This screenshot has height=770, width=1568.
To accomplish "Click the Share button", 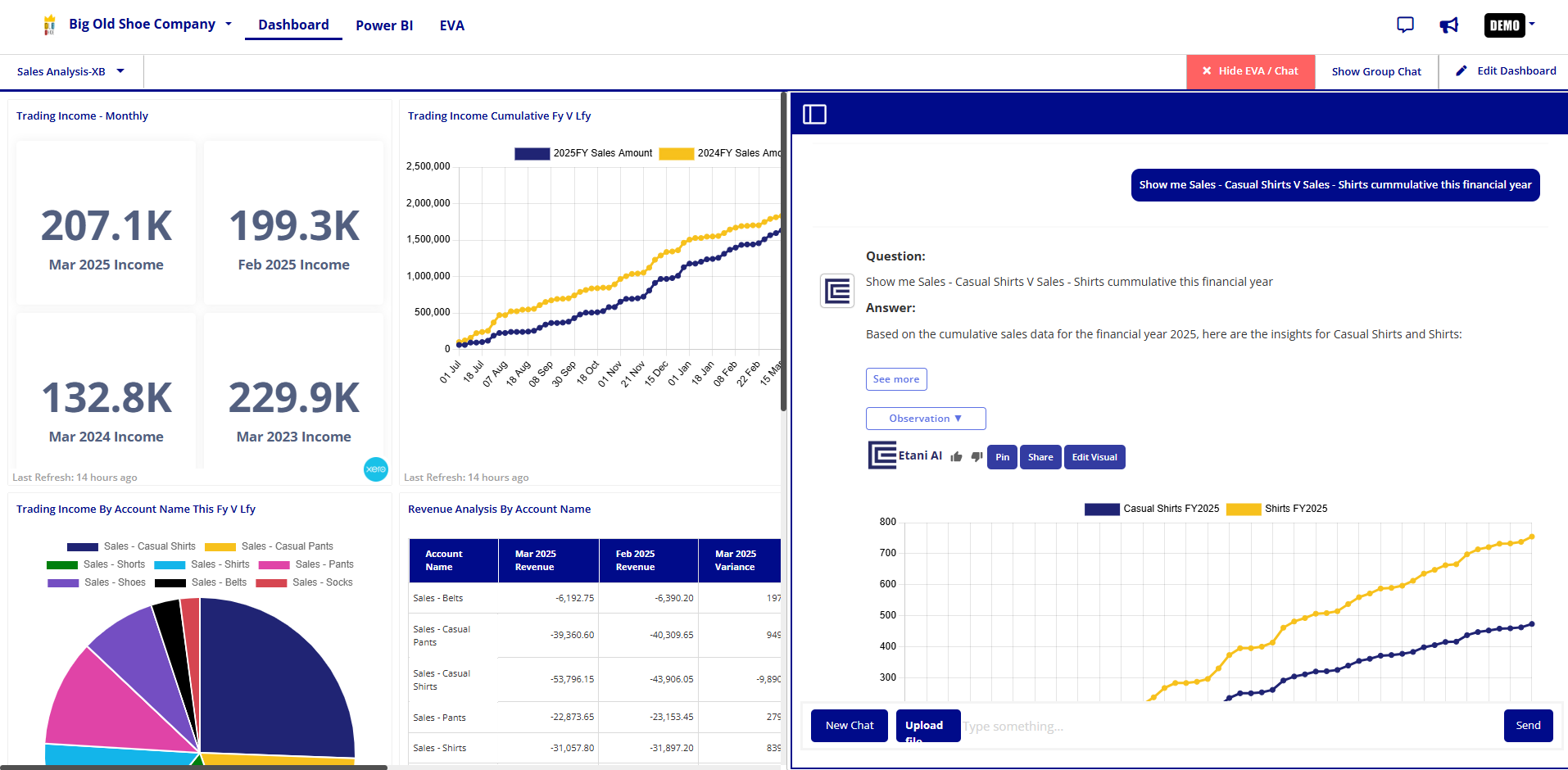I will 1040,457.
